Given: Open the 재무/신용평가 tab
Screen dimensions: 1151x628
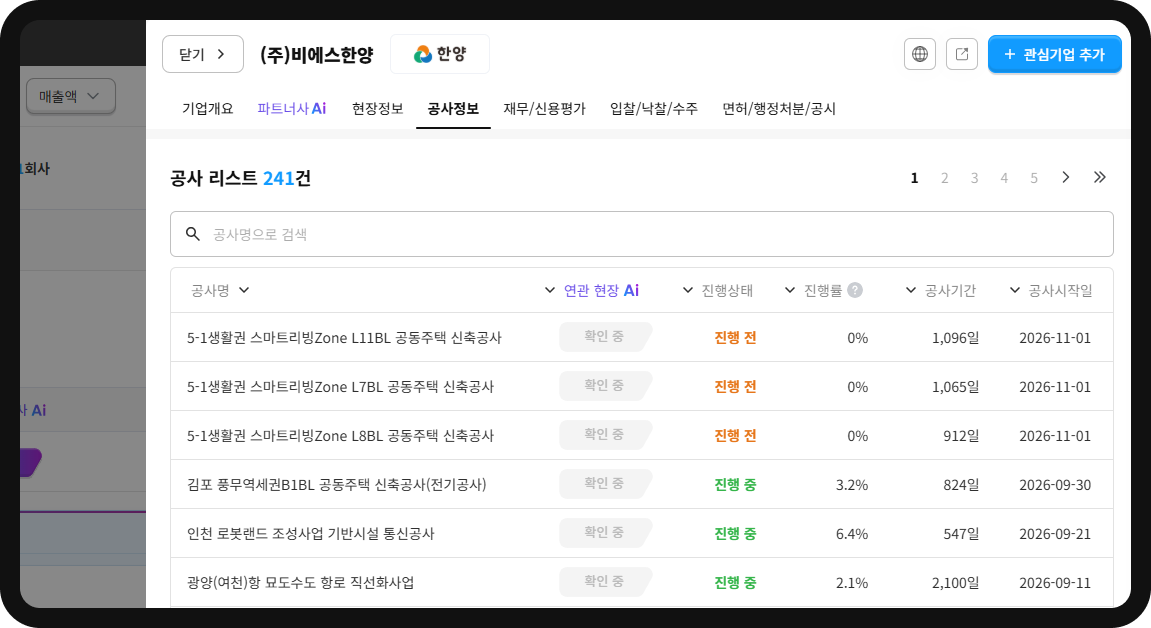Looking at the screenshot, I should (544, 109).
